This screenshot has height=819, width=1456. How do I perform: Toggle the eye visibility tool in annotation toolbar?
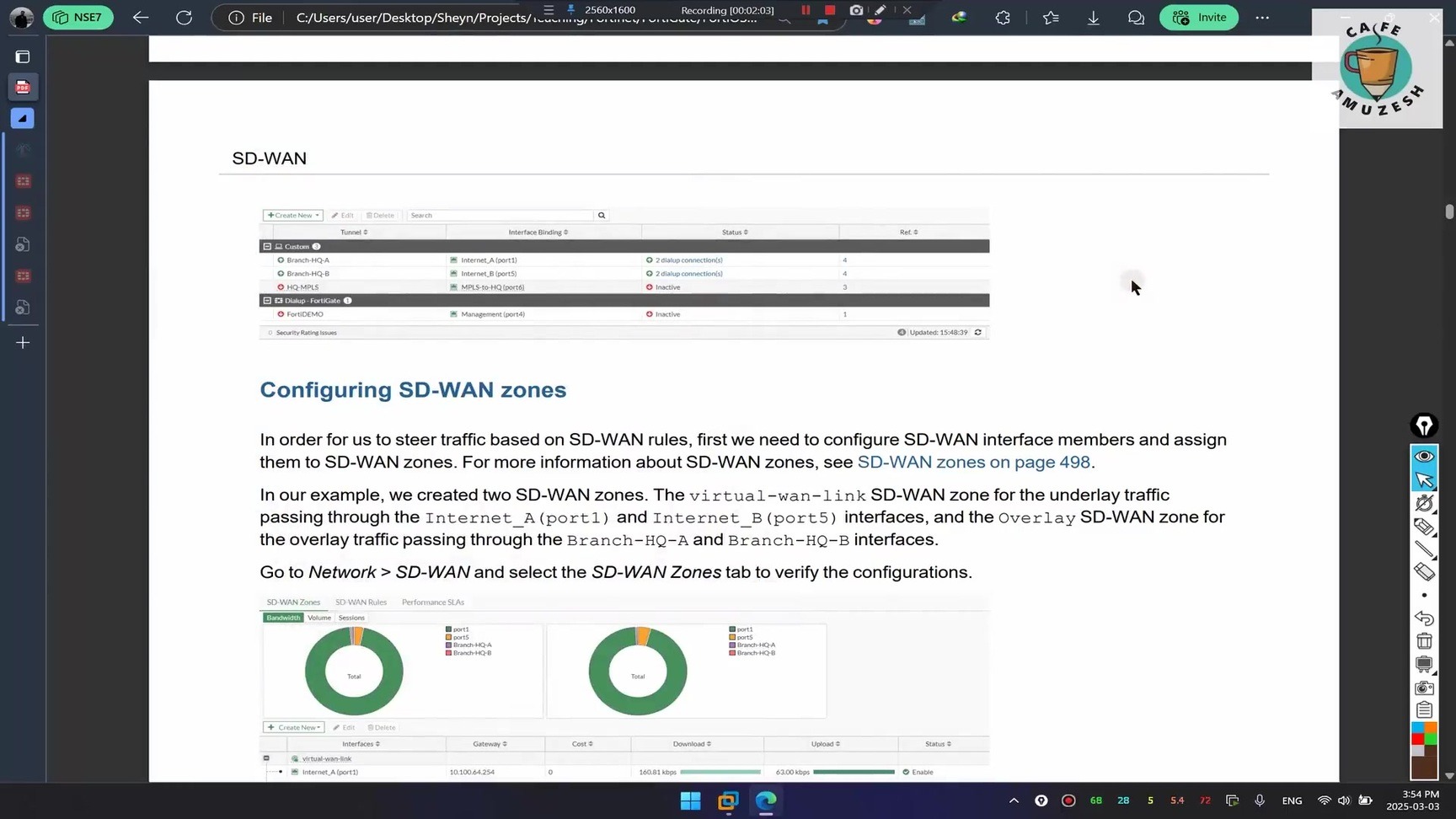tap(1424, 457)
